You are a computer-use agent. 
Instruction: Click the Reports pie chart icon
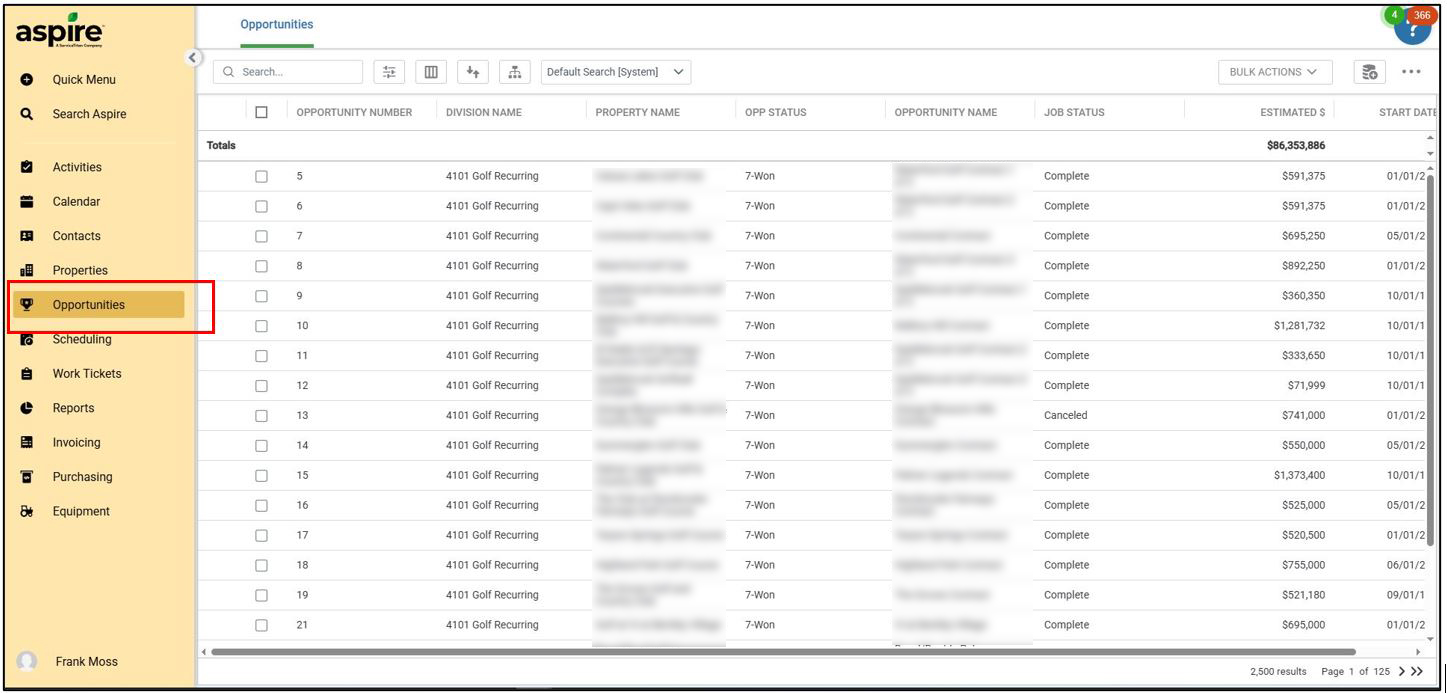27,408
